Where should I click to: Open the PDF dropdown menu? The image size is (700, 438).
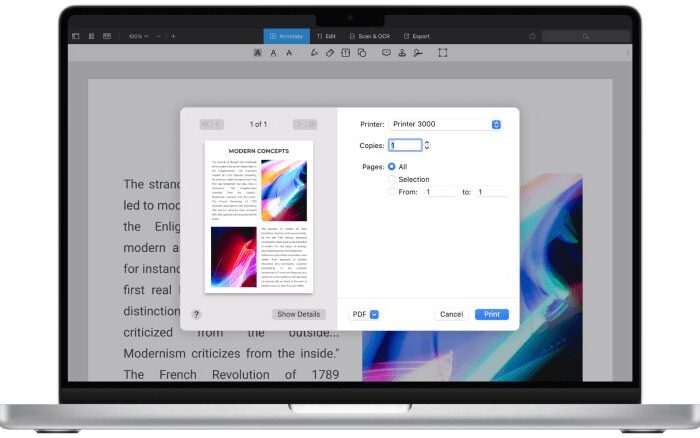pyautogui.click(x=365, y=314)
